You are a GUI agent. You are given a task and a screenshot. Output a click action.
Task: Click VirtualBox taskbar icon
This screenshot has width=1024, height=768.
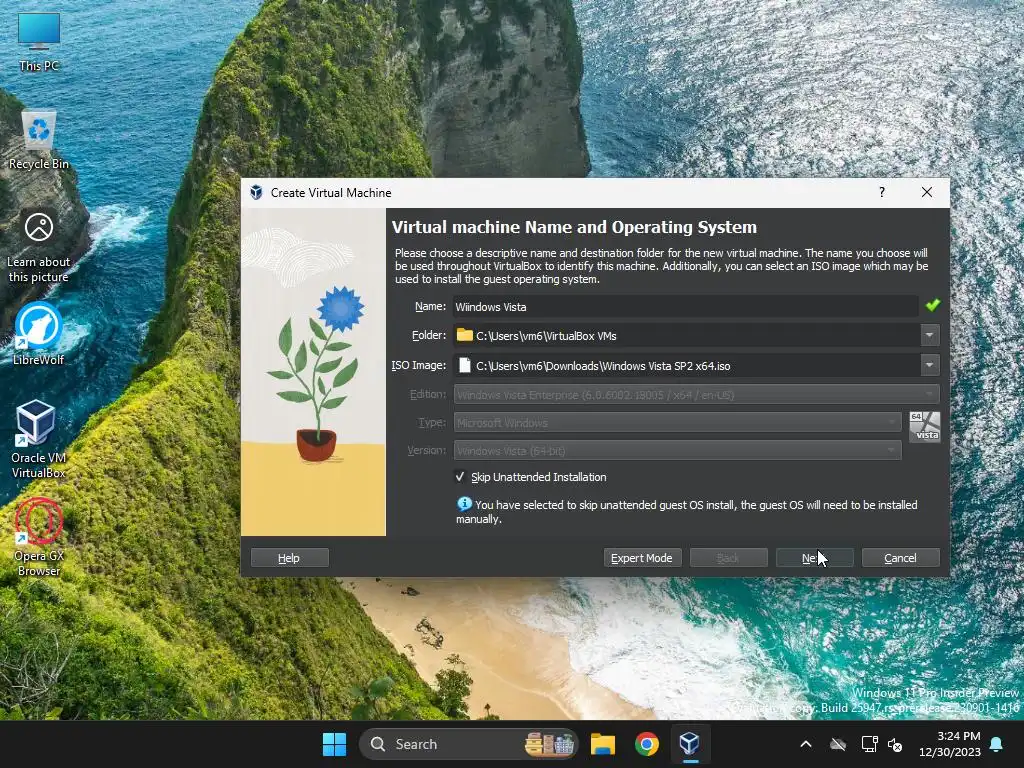pos(690,744)
